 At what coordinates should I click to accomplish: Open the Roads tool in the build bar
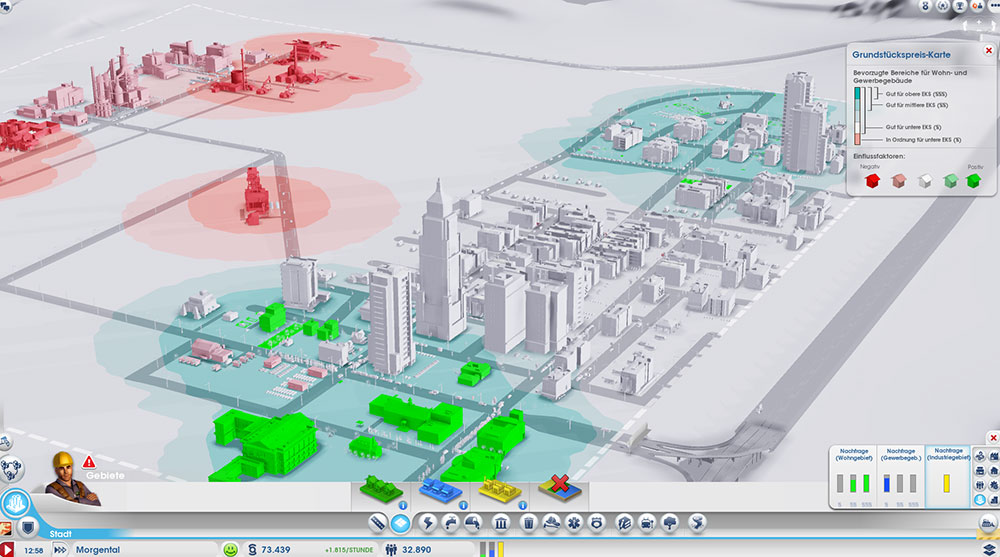coord(377,524)
